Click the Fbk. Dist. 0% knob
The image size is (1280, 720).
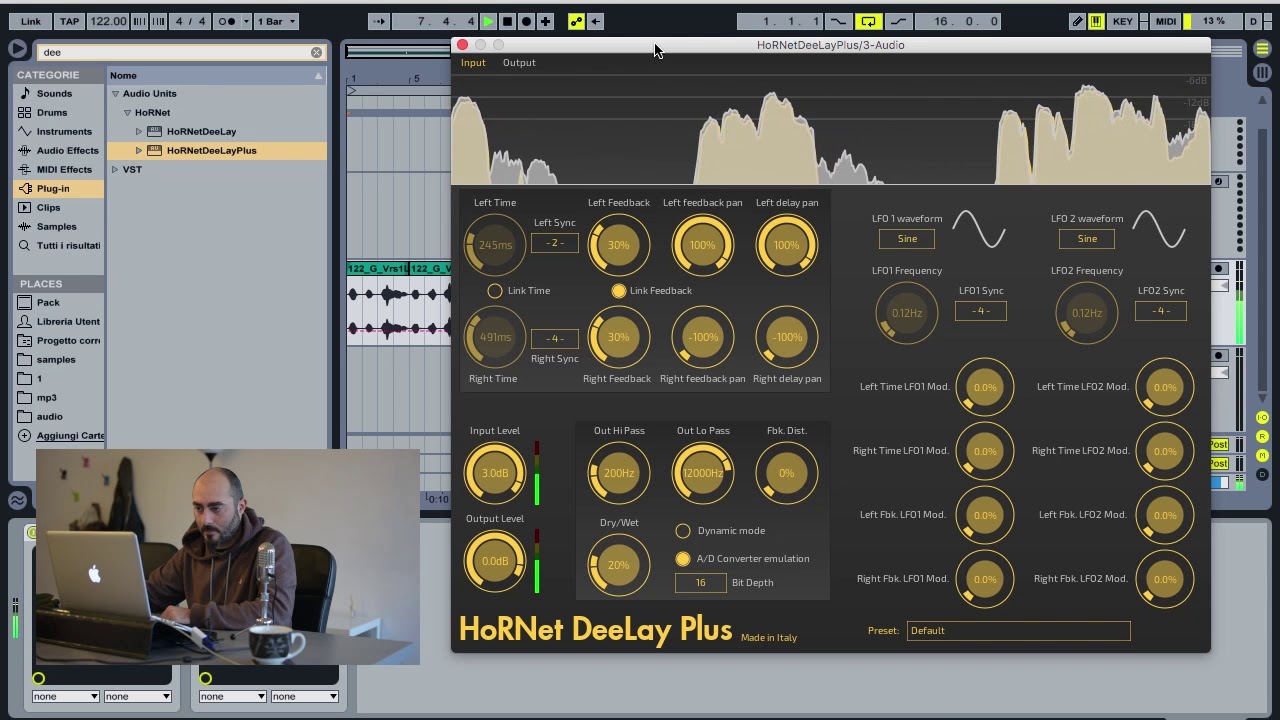click(x=787, y=473)
